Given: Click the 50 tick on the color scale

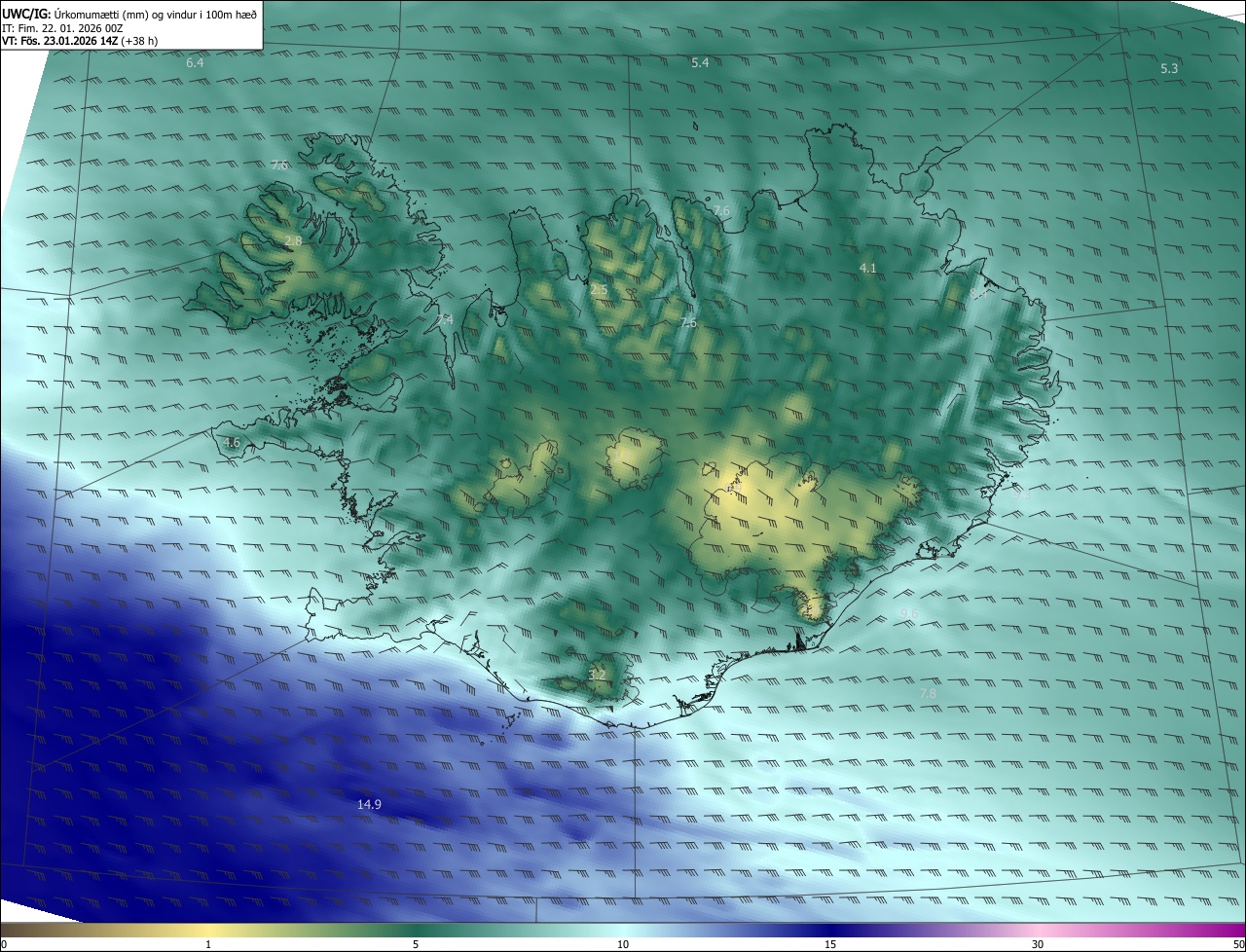Looking at the screenshot, I should coord(1238,944).
